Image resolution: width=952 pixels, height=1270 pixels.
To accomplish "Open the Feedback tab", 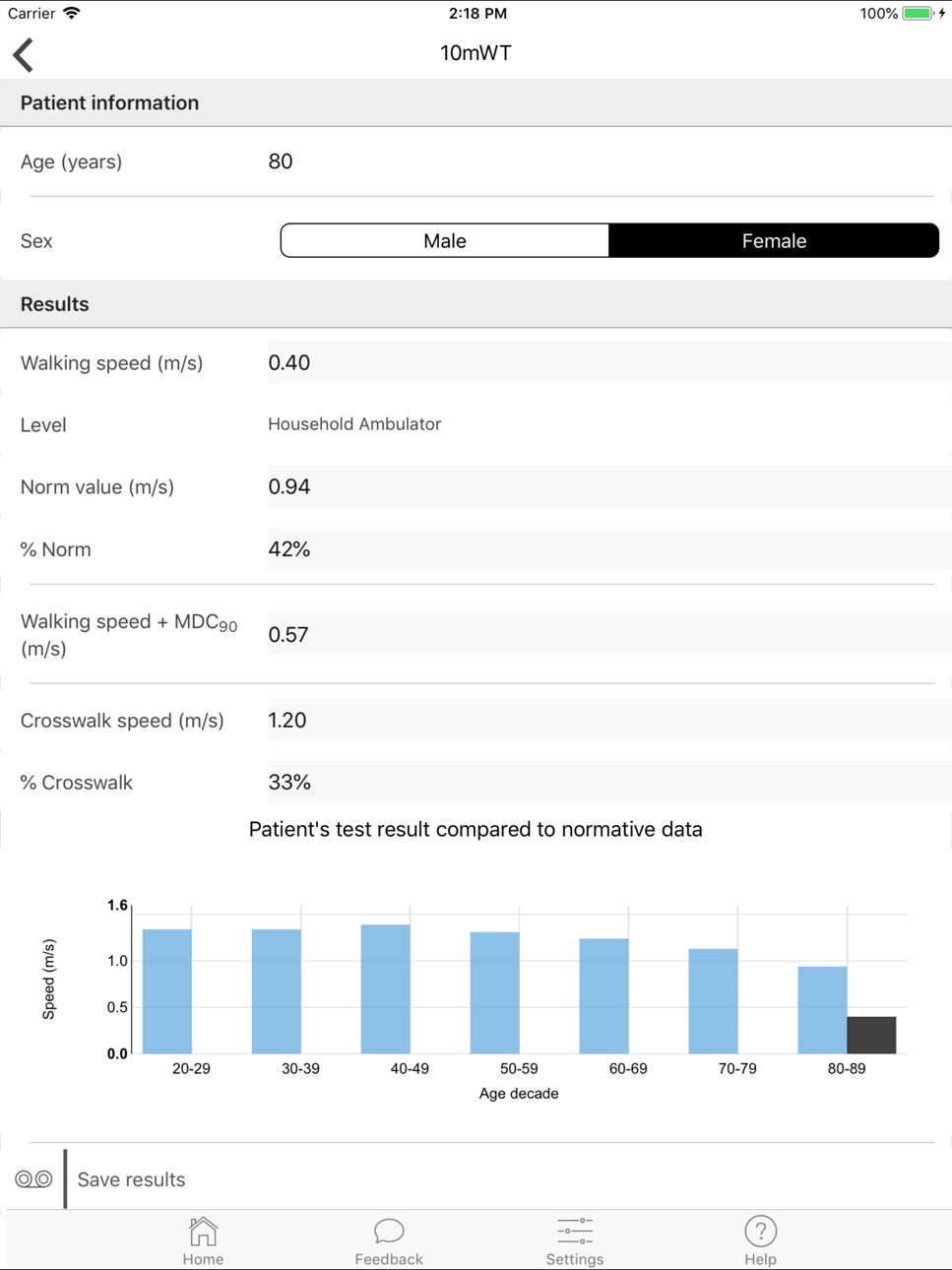I will coord(389,1240).
